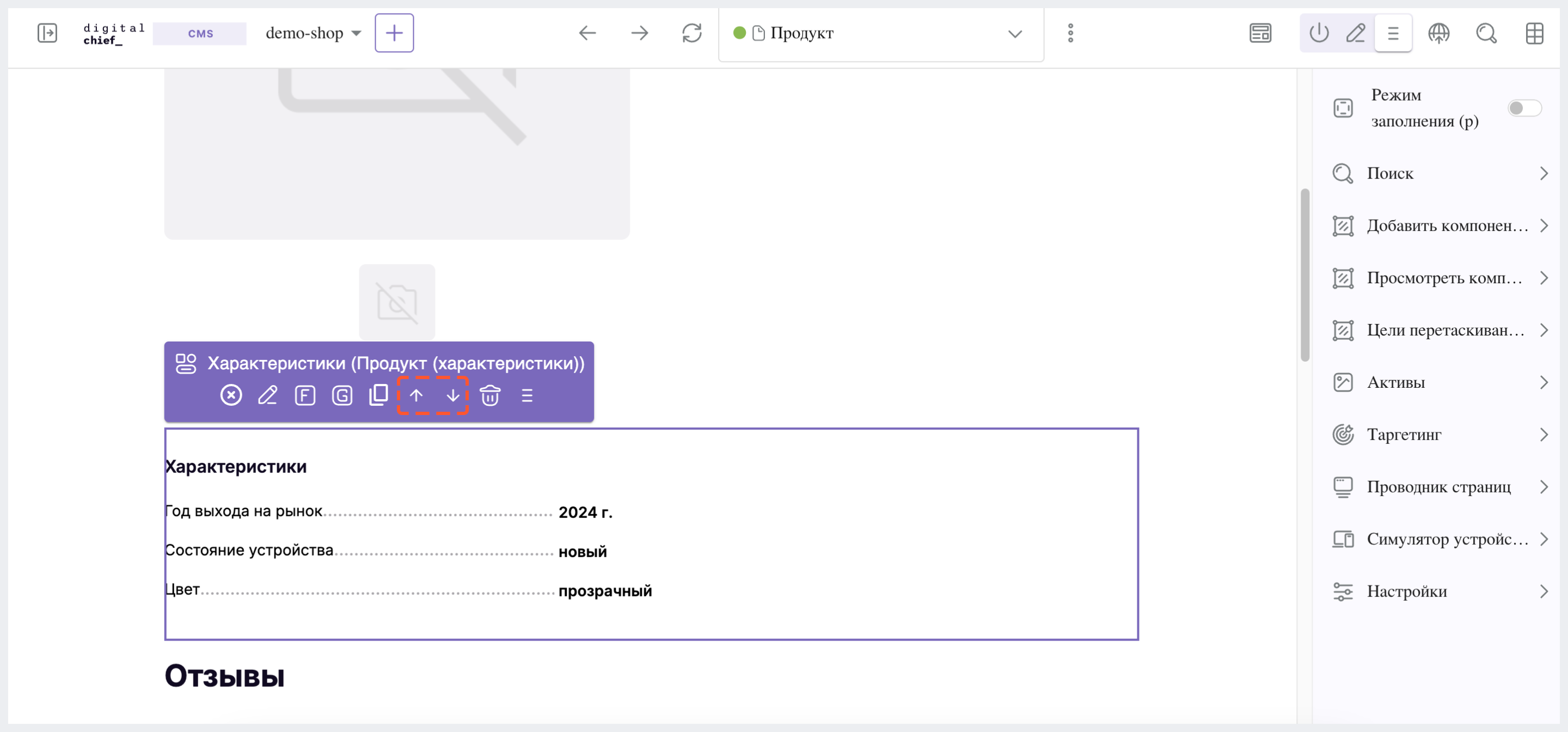1568x732 pixels.
Task: Open the Поиск panel item
Action: 1439,174
